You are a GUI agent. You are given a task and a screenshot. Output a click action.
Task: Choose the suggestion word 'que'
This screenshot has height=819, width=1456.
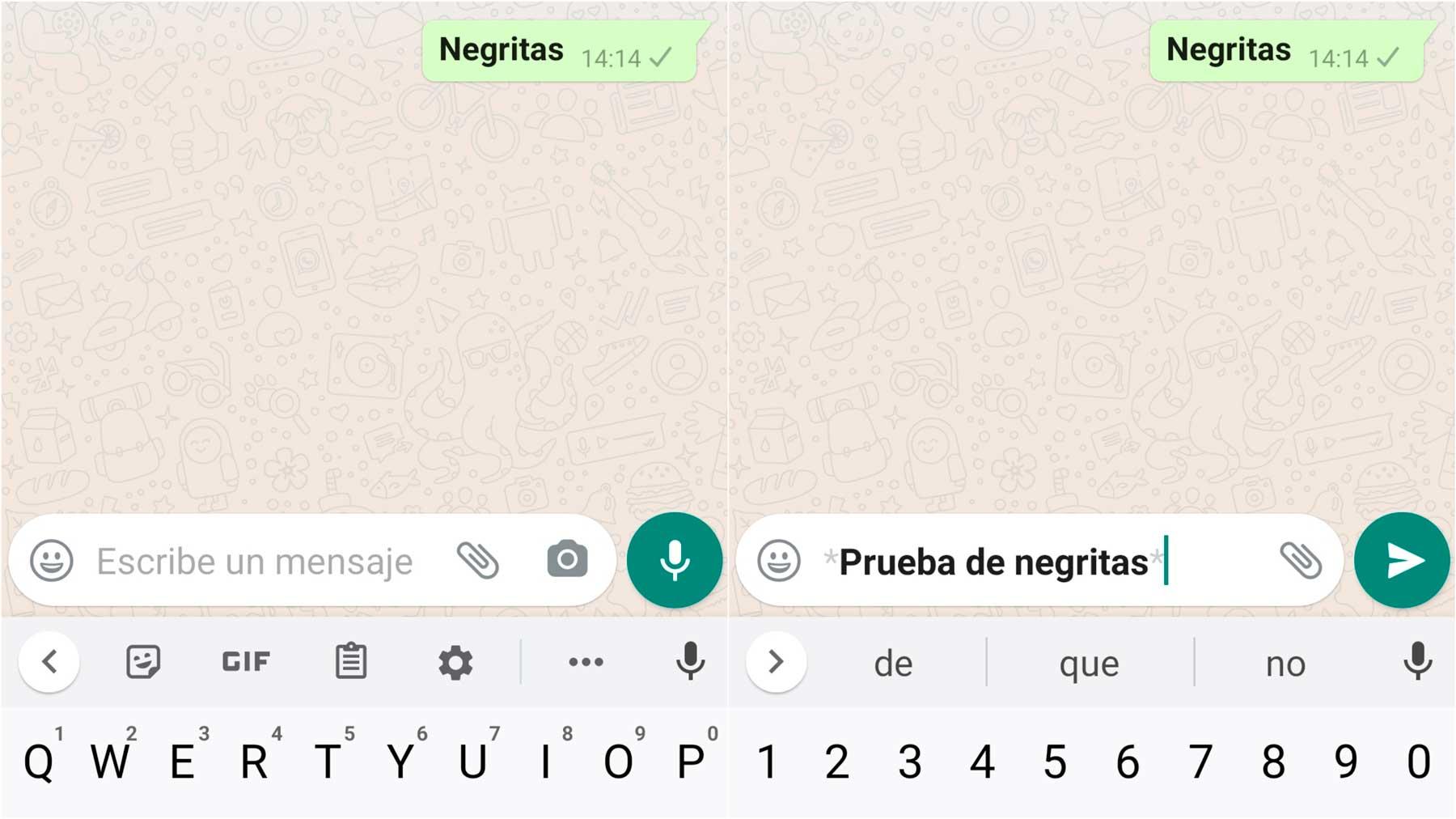tap(1089, 664)
